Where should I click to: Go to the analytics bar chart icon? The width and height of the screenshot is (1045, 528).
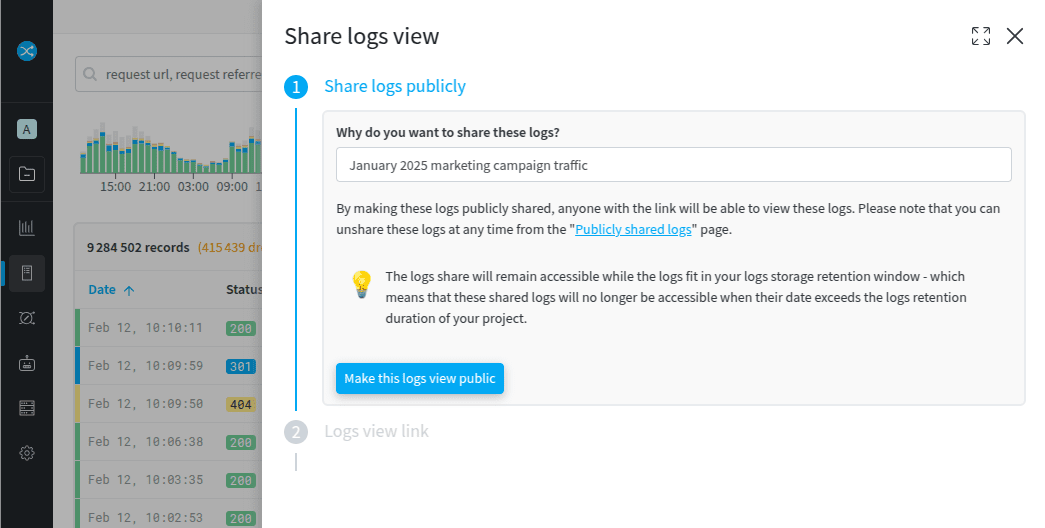[x=27, y=227]
